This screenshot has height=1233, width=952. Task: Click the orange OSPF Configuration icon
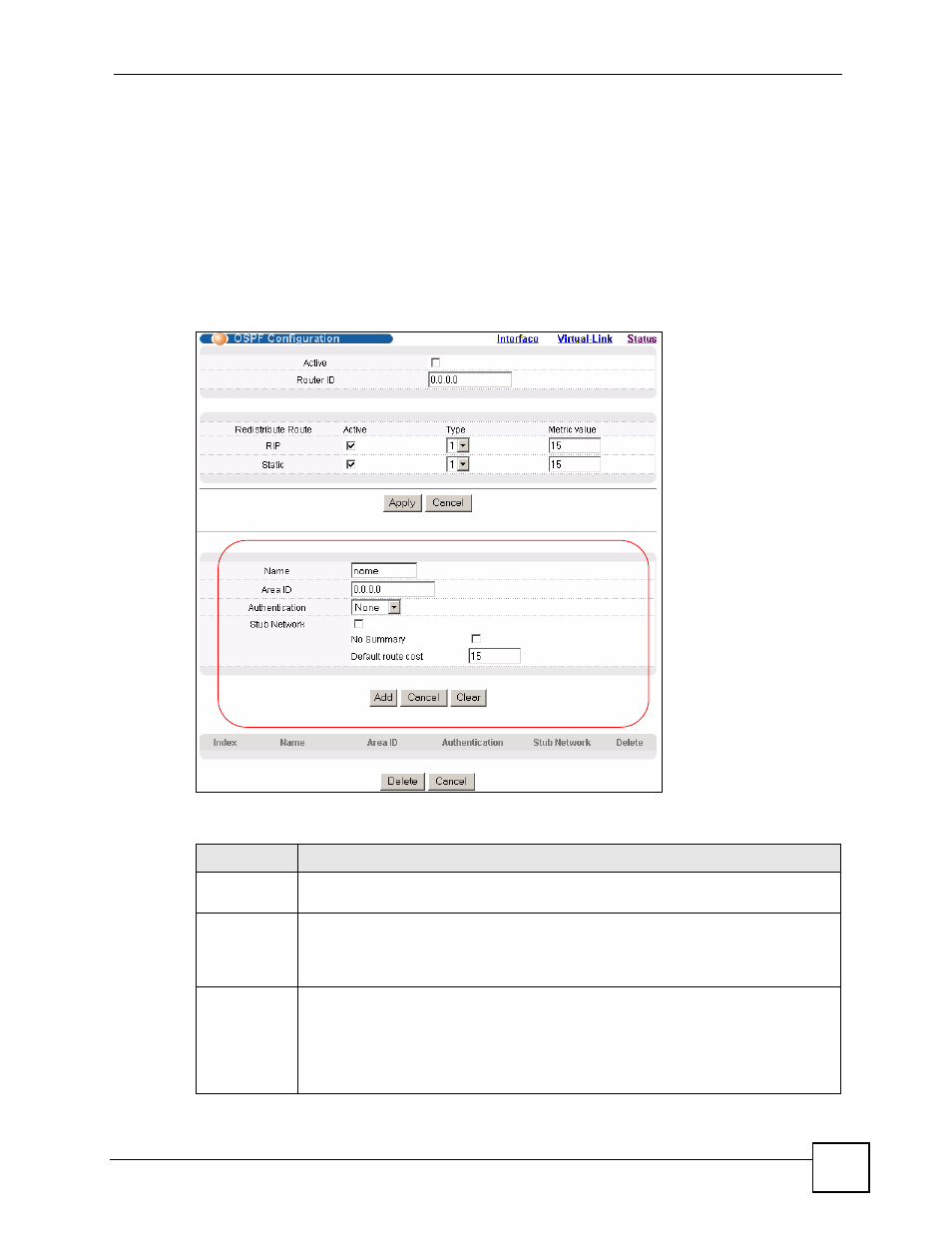click(x=220, y=338)
